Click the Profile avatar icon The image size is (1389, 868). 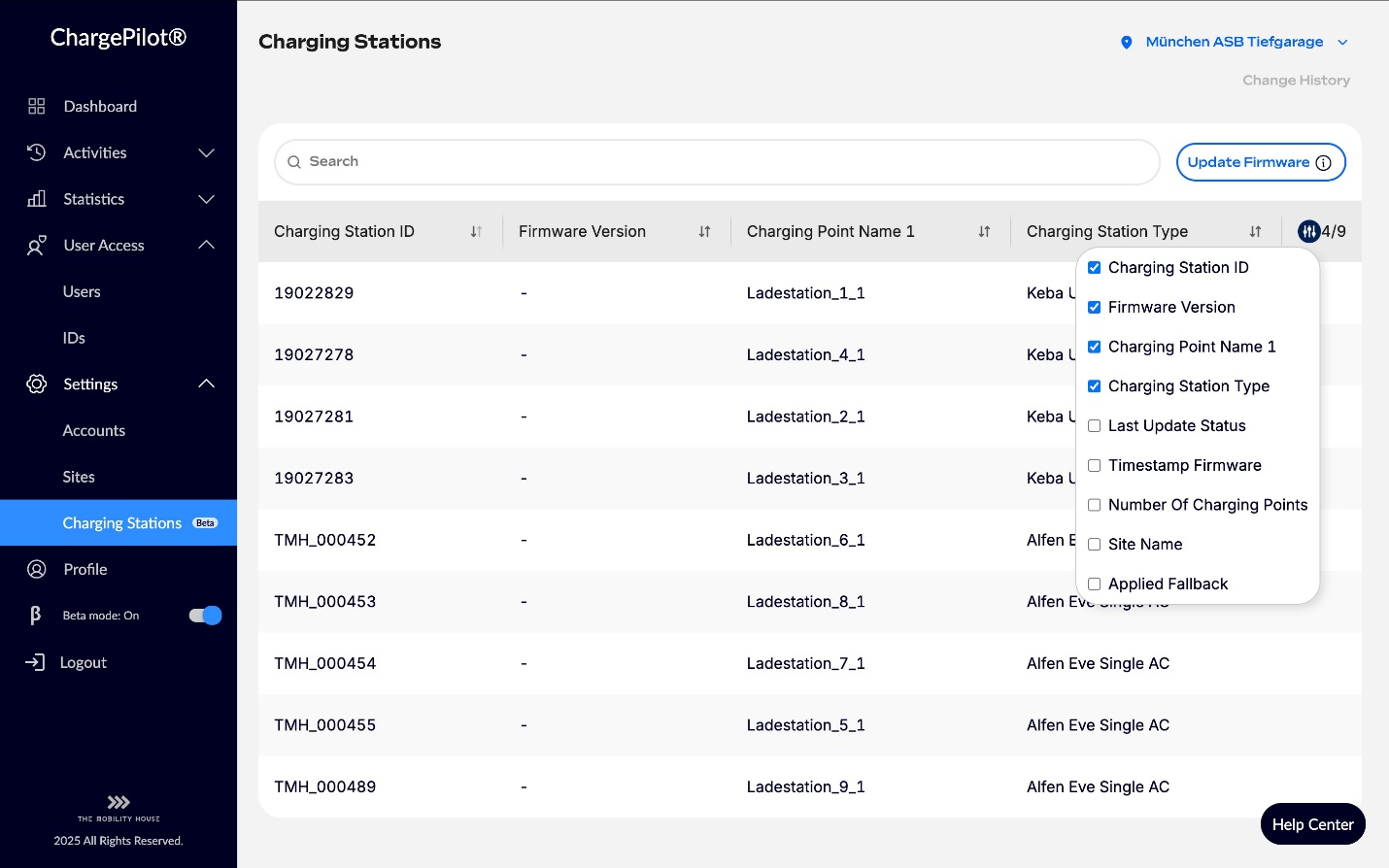click(x=37, y=569)
